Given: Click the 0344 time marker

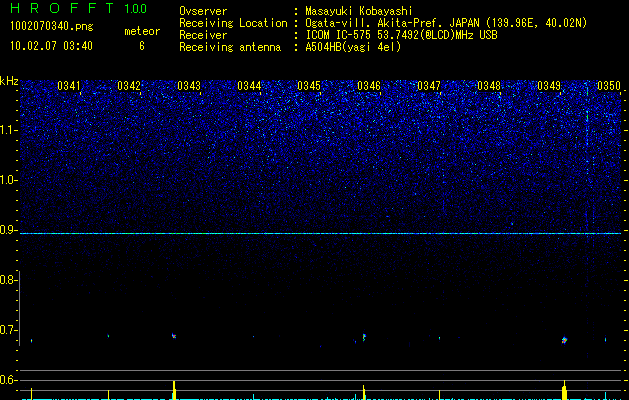Looking at the screenshot, I should (x=249, y=86).
